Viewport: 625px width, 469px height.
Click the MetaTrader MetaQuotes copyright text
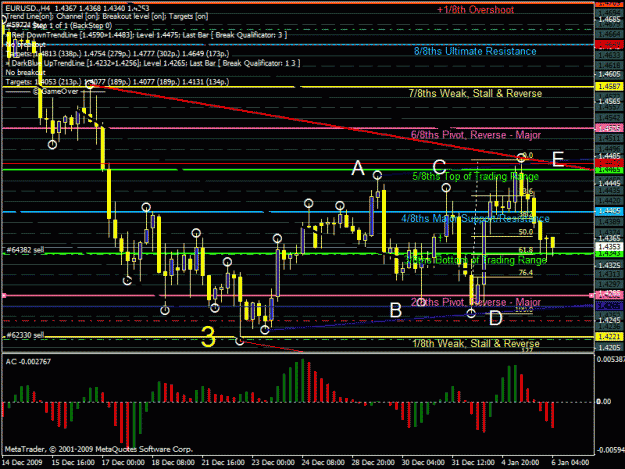click(98, 449)
